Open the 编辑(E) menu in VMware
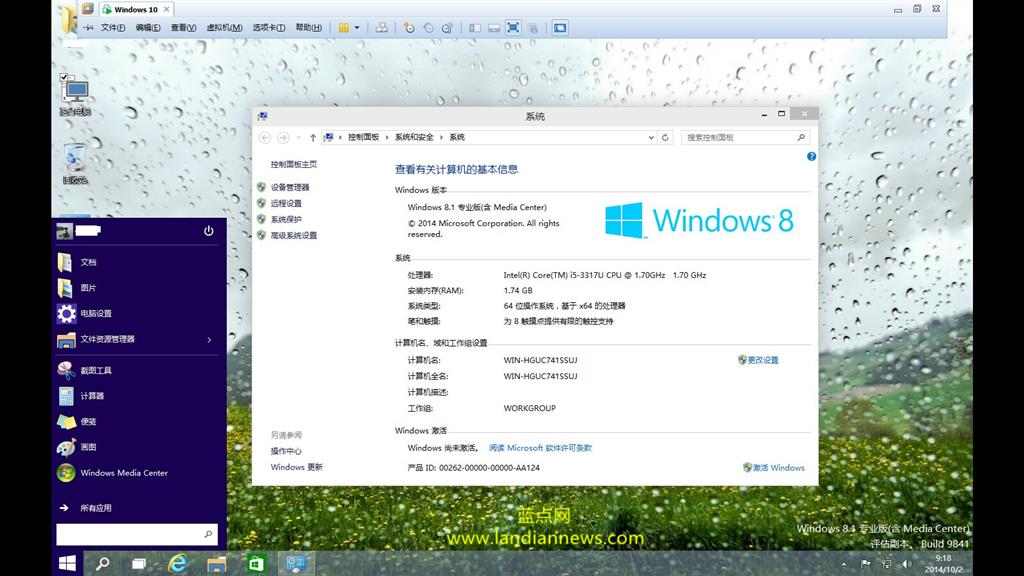The height and width of the screenshot is (576, 1024). (x=148, y=27)
